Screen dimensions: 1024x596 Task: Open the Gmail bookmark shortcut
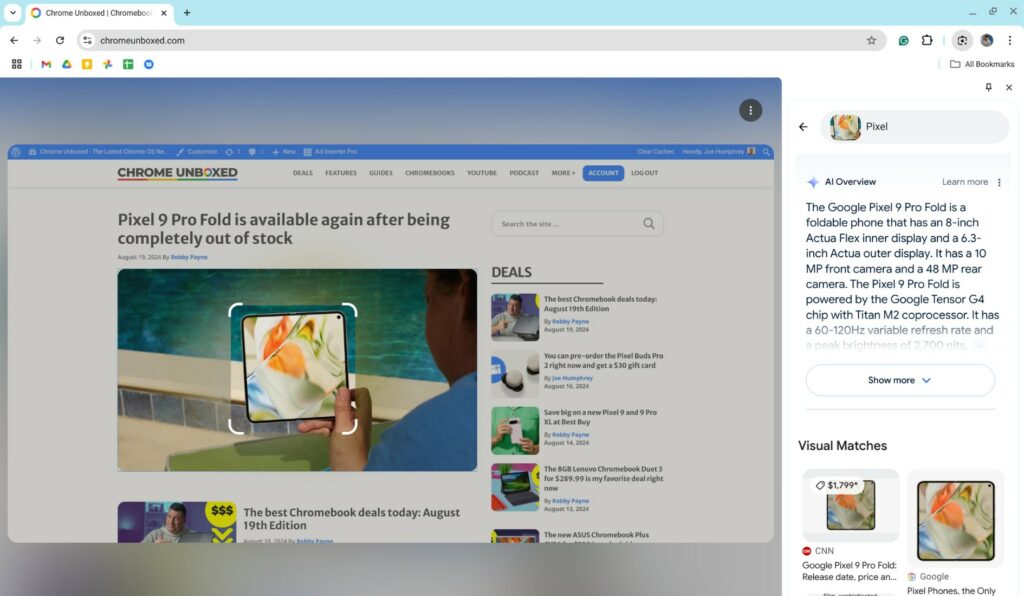click(x=46, y=64)
